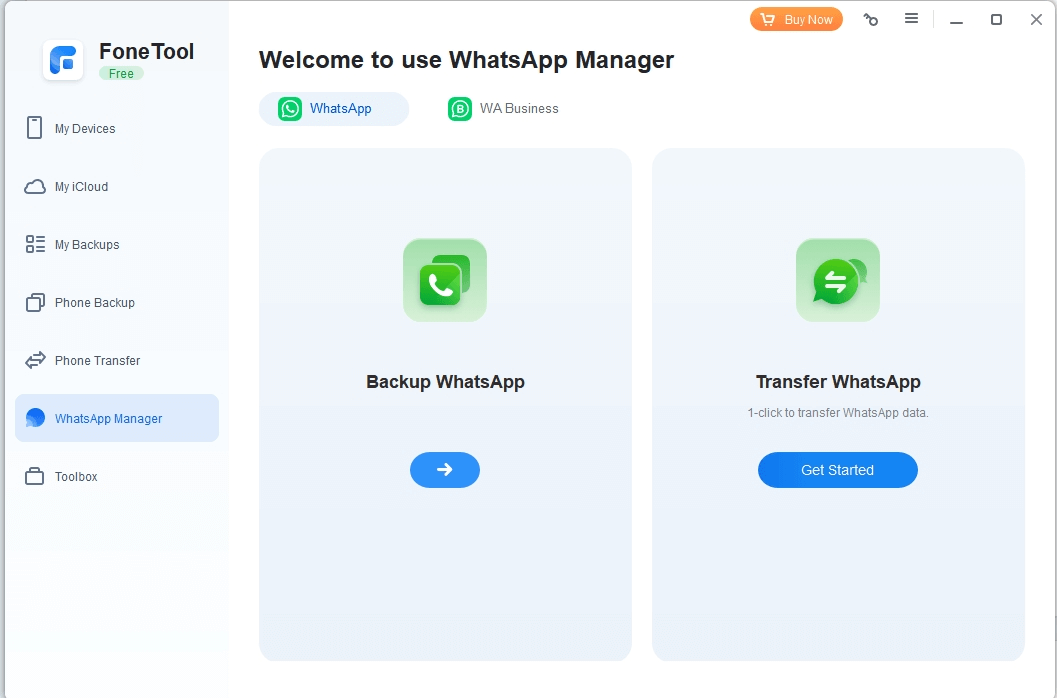This screenshot has height=698, width=1057.
Task: Click the Backup WhatsApp phone icon
Action: [x=445, y=280]
